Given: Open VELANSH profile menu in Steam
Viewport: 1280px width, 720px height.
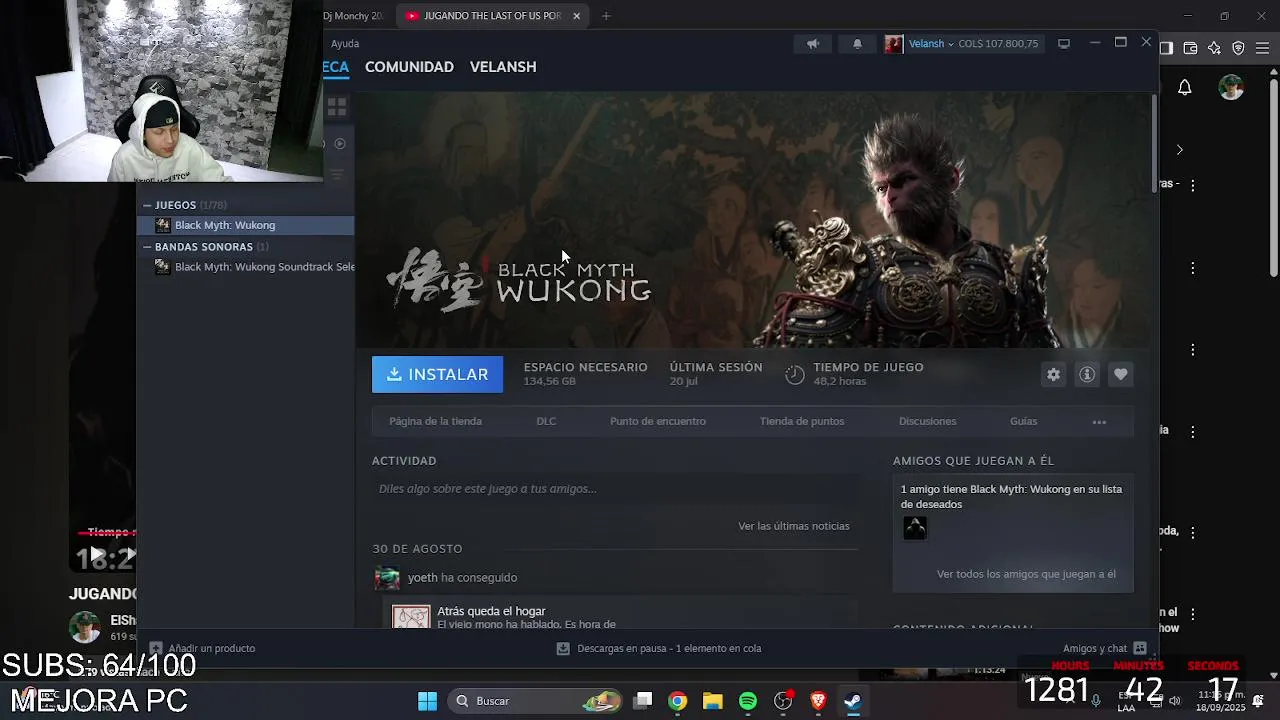Looking at the screenshot, I should (503, 67).
